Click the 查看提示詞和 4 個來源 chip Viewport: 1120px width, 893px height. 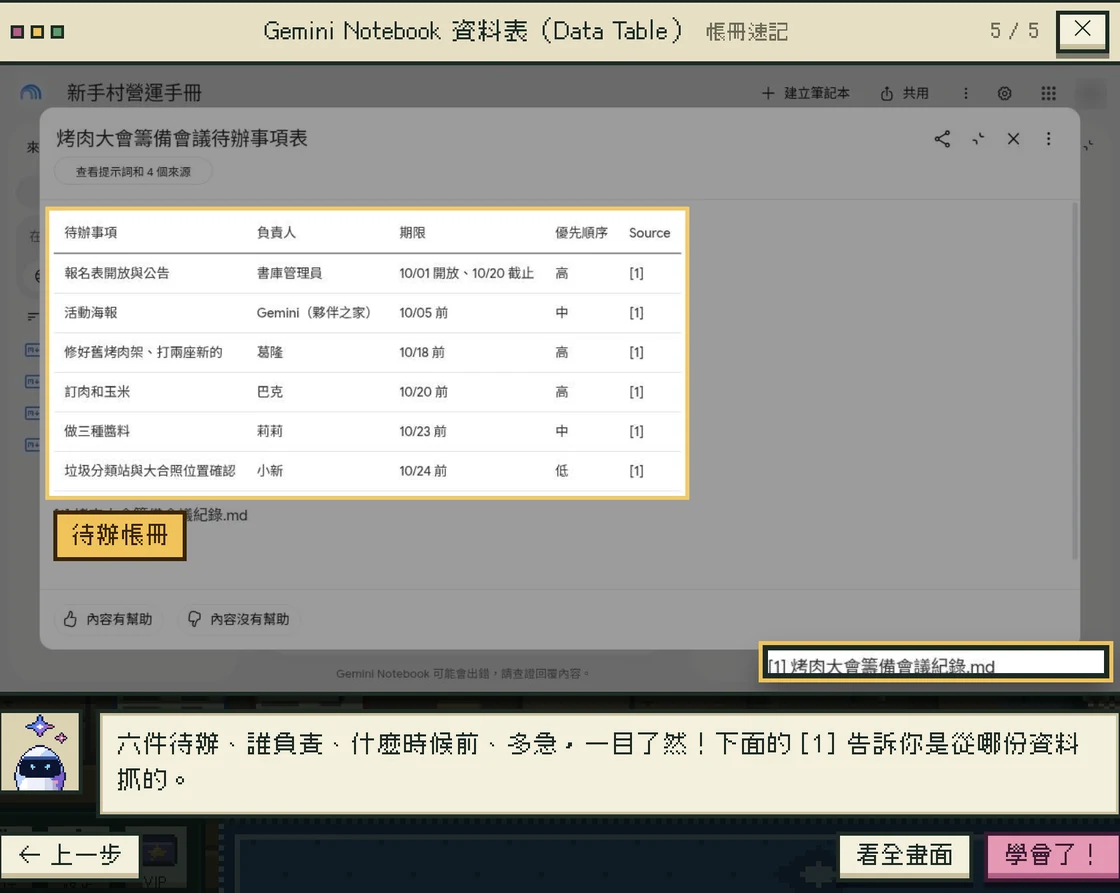coord(133,171)
